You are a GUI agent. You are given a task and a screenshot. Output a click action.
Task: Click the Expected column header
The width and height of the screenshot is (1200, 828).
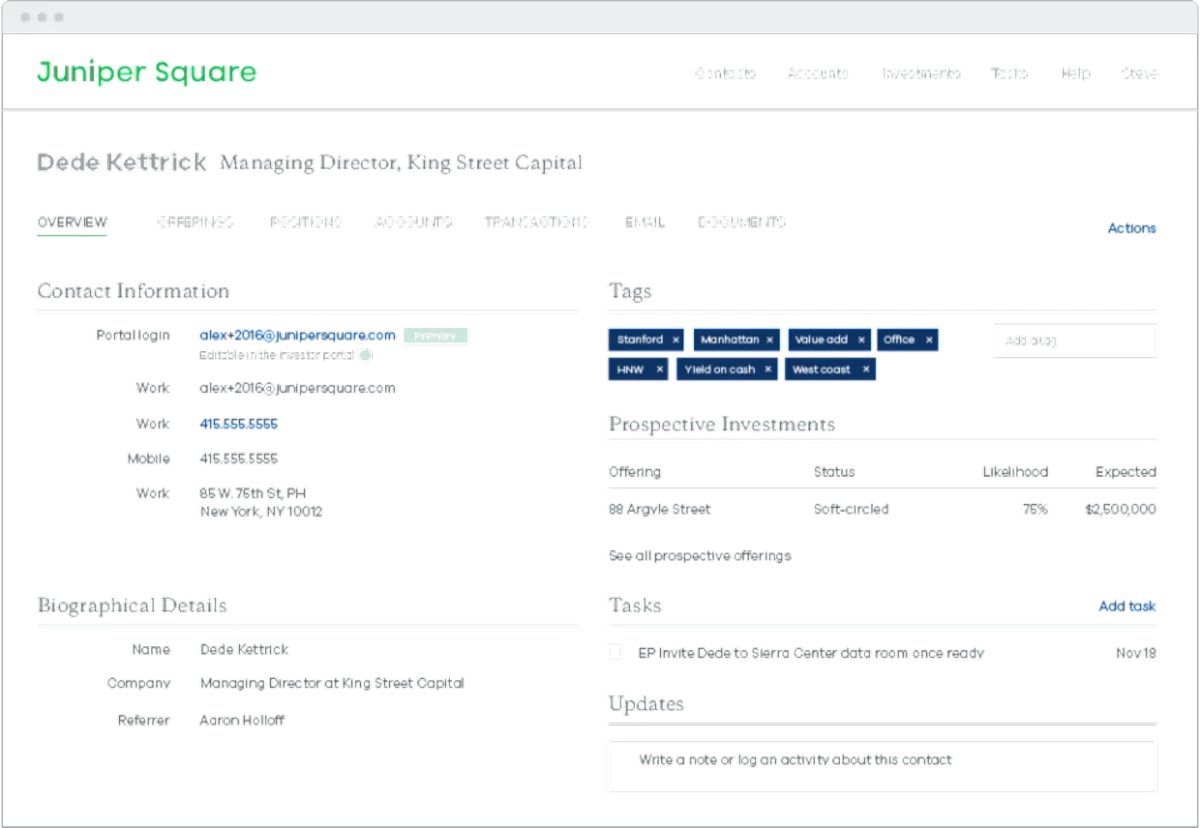pos(1126,472)
